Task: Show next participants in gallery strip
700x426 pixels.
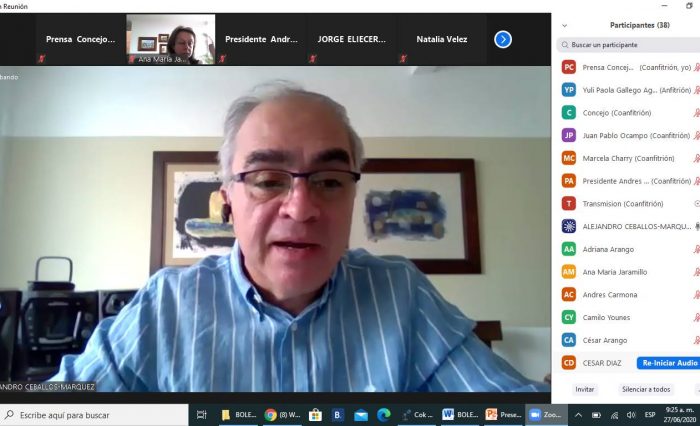Action: 503,39
